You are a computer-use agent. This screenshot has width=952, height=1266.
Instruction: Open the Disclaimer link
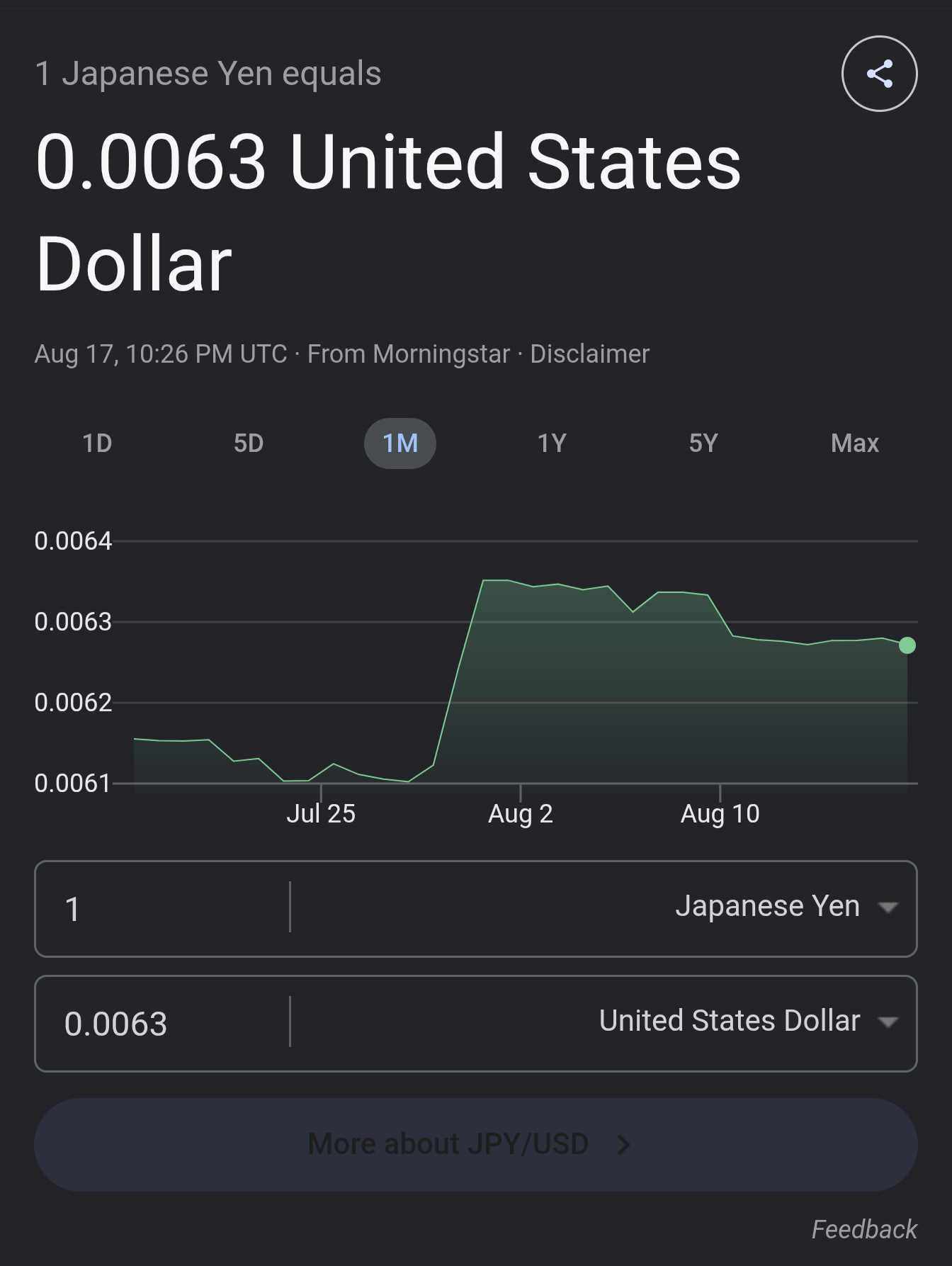pos(589,354)
